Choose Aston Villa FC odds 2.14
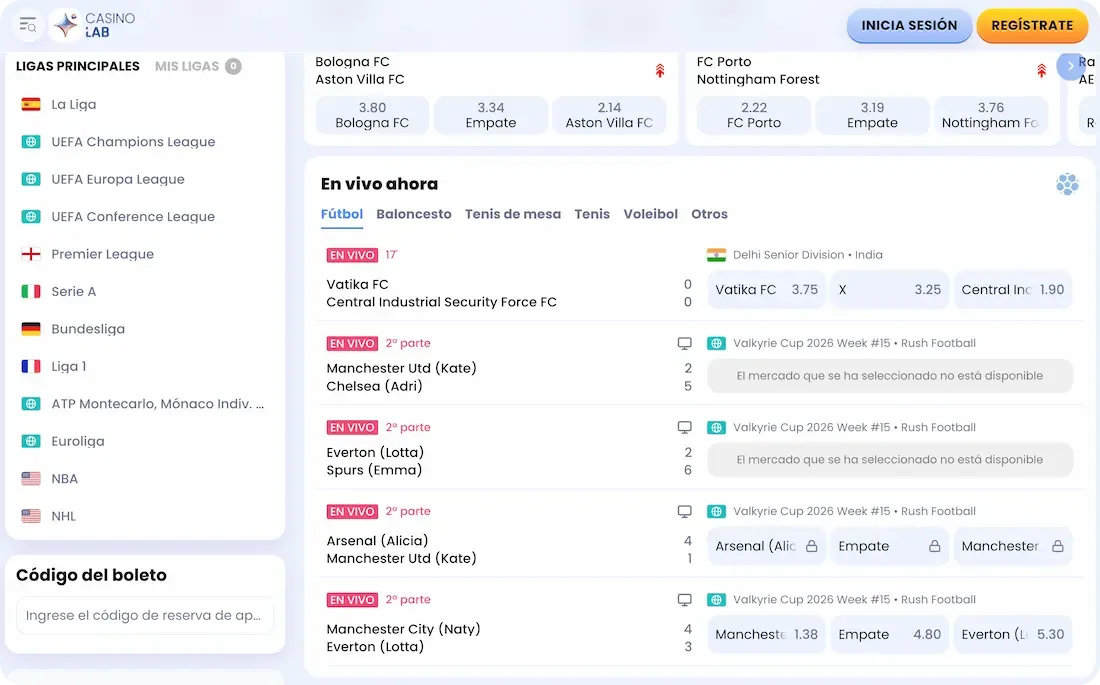Viewport: 1100px width, 685px height. coord(608,115)
